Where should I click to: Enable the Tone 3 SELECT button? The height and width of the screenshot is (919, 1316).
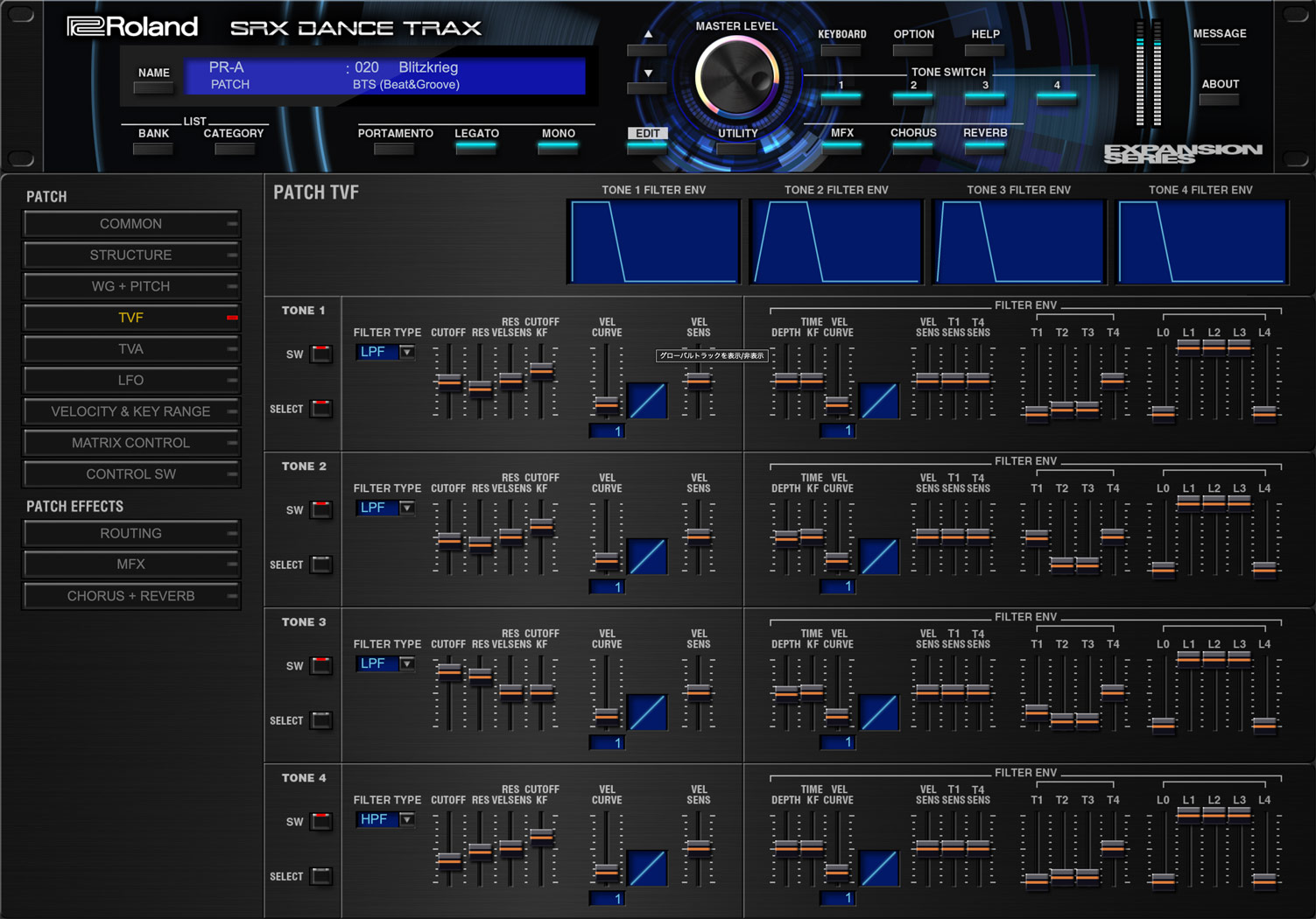[321, 720]
